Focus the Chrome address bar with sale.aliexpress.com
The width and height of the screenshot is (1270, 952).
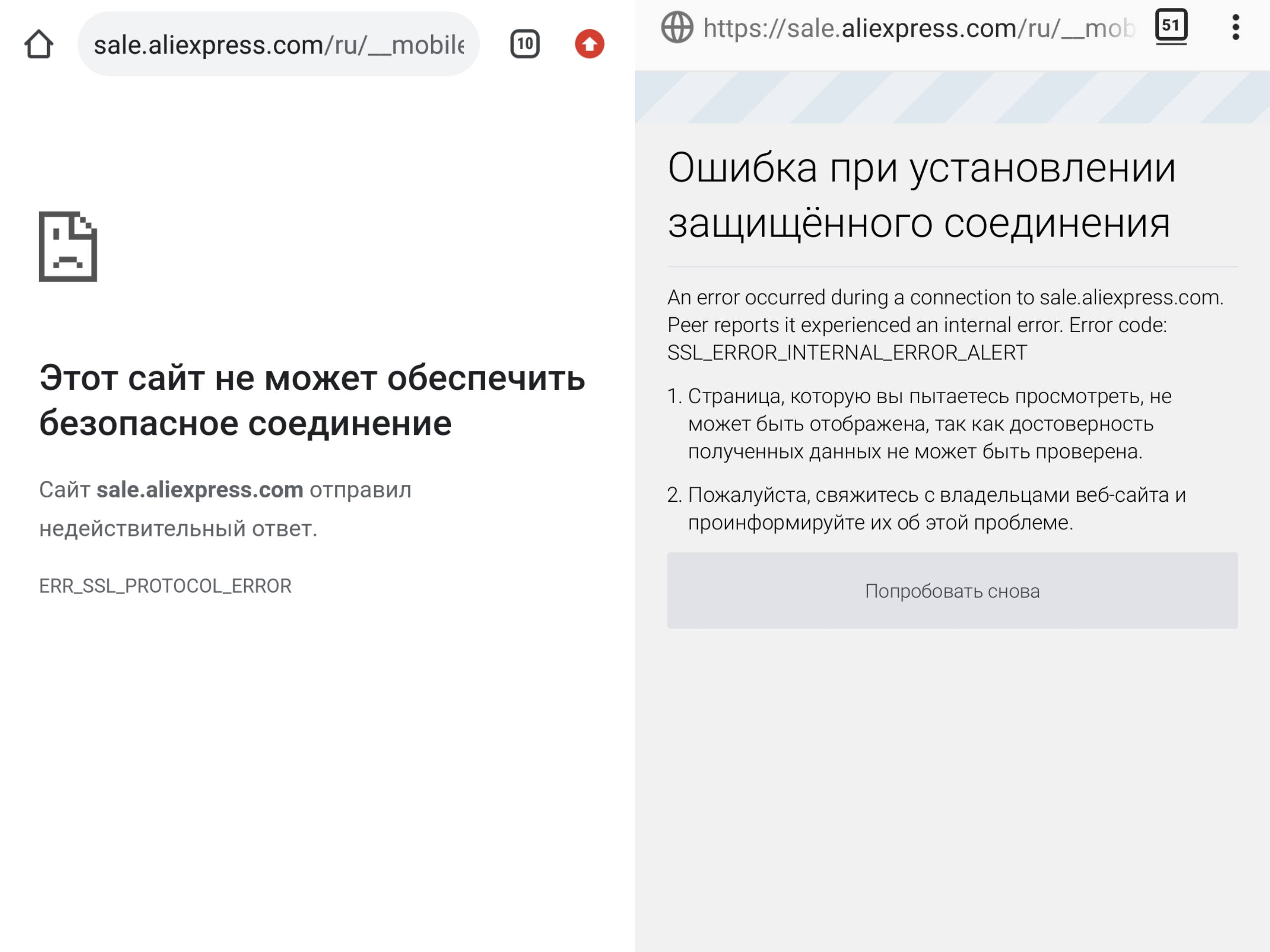point(278,44)
